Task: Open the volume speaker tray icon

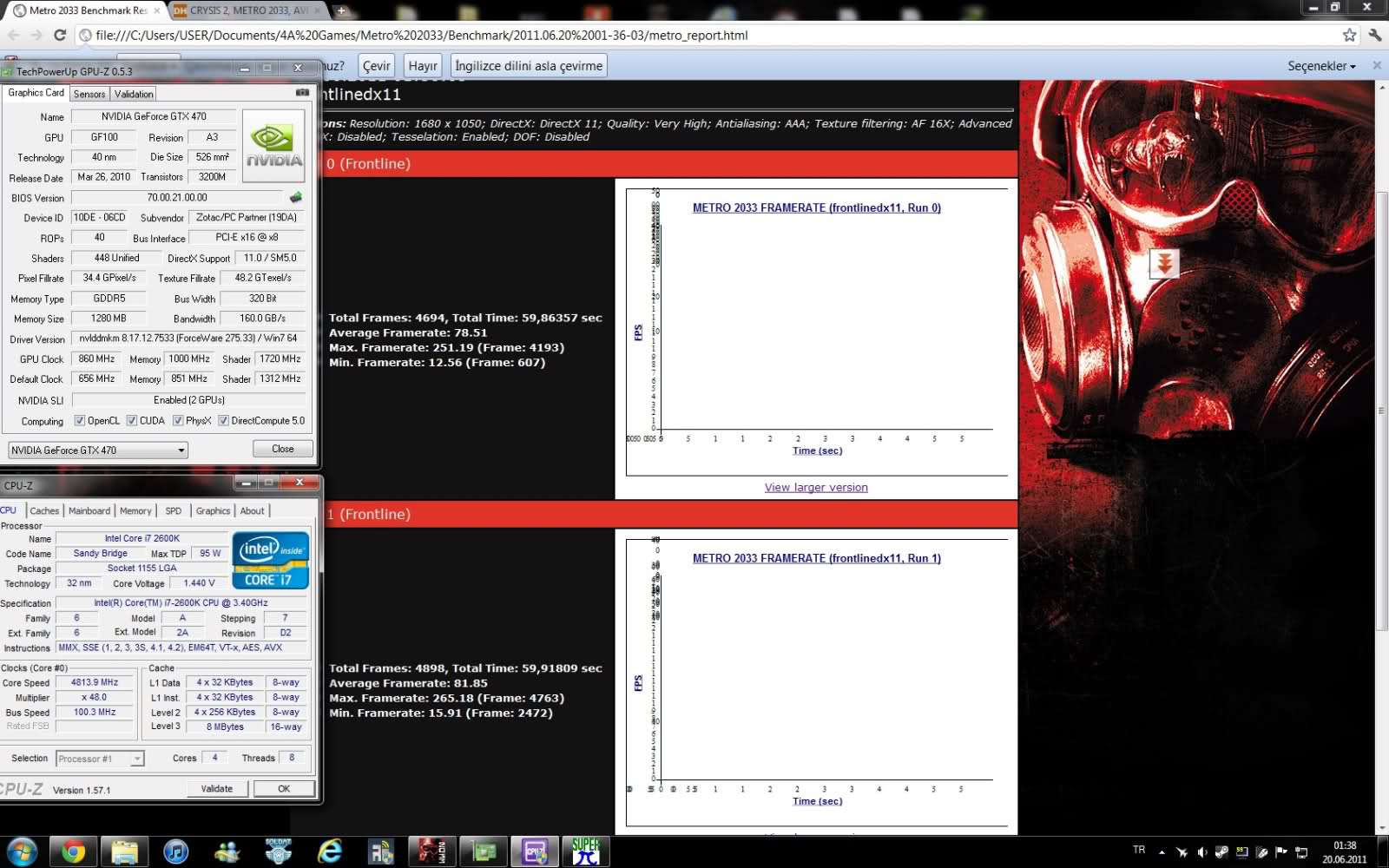Action: [x=1201, y=852]
